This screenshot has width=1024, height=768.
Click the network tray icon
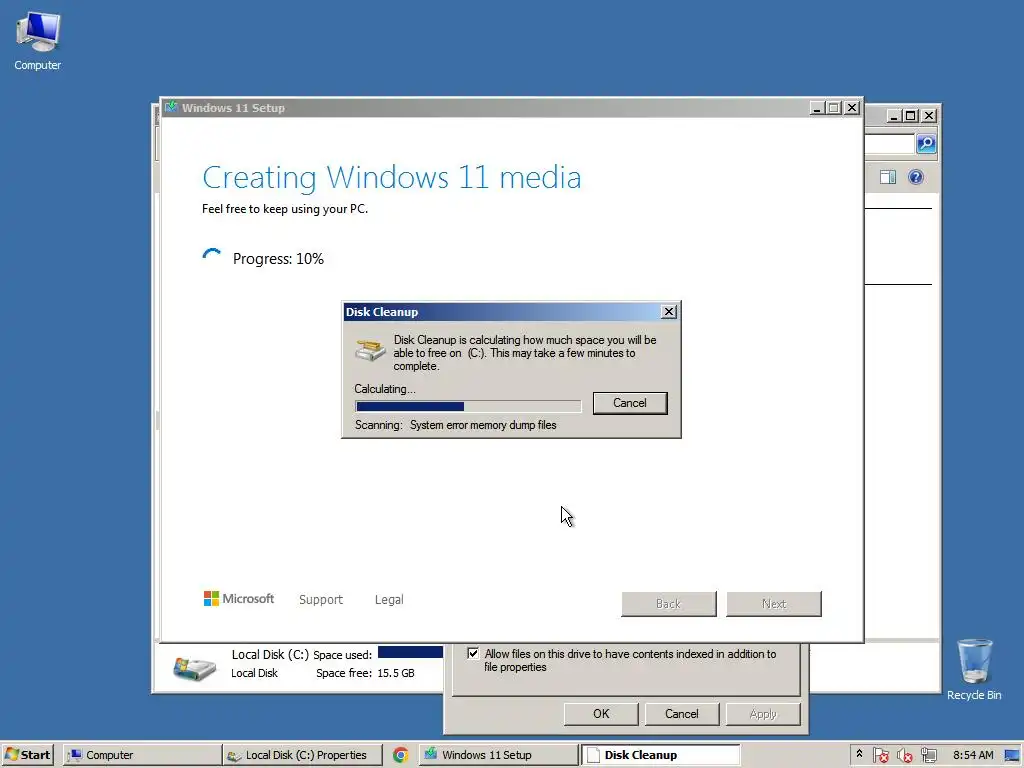(x=929, y=755)
